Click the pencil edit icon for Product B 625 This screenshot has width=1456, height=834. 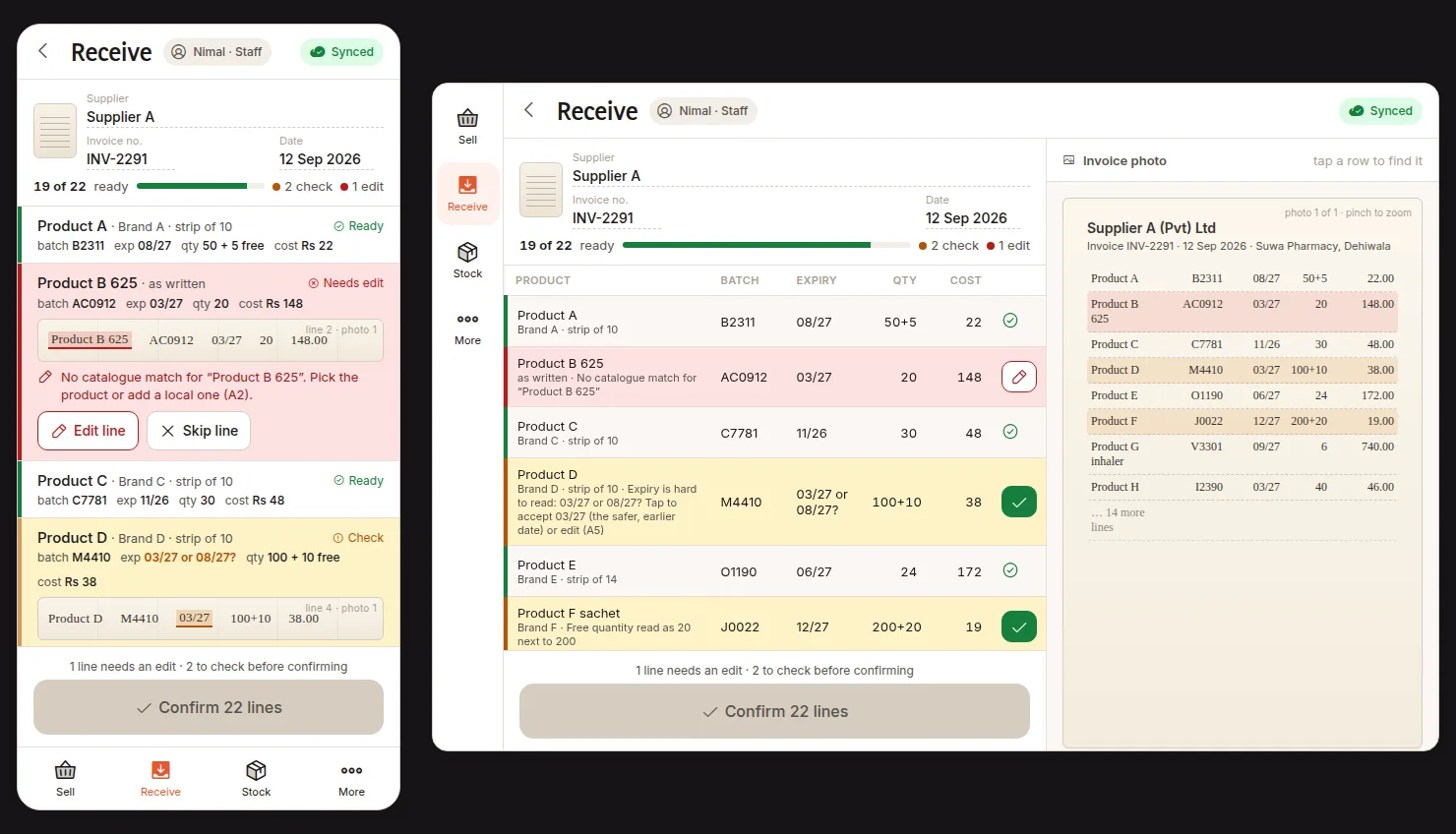1019,377
